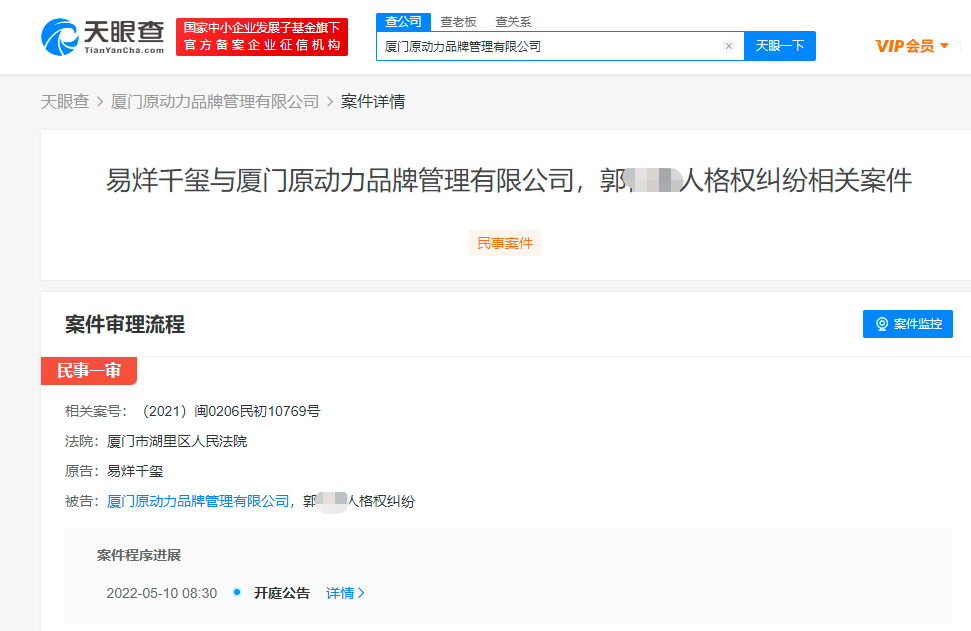Clear the search box with the X icon

click(x=729, y=46)
